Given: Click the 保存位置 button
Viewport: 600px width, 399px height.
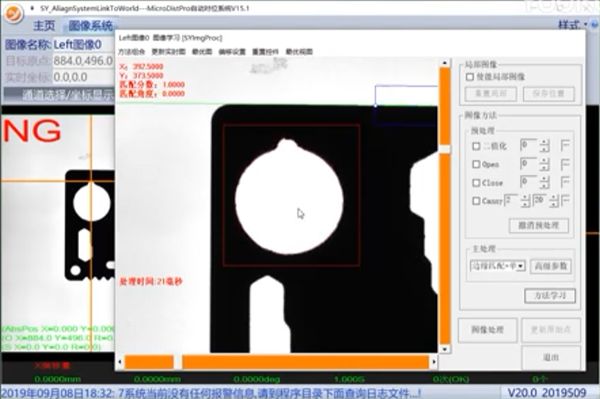Looking at the screenshot, I should (x=549, y=94).
